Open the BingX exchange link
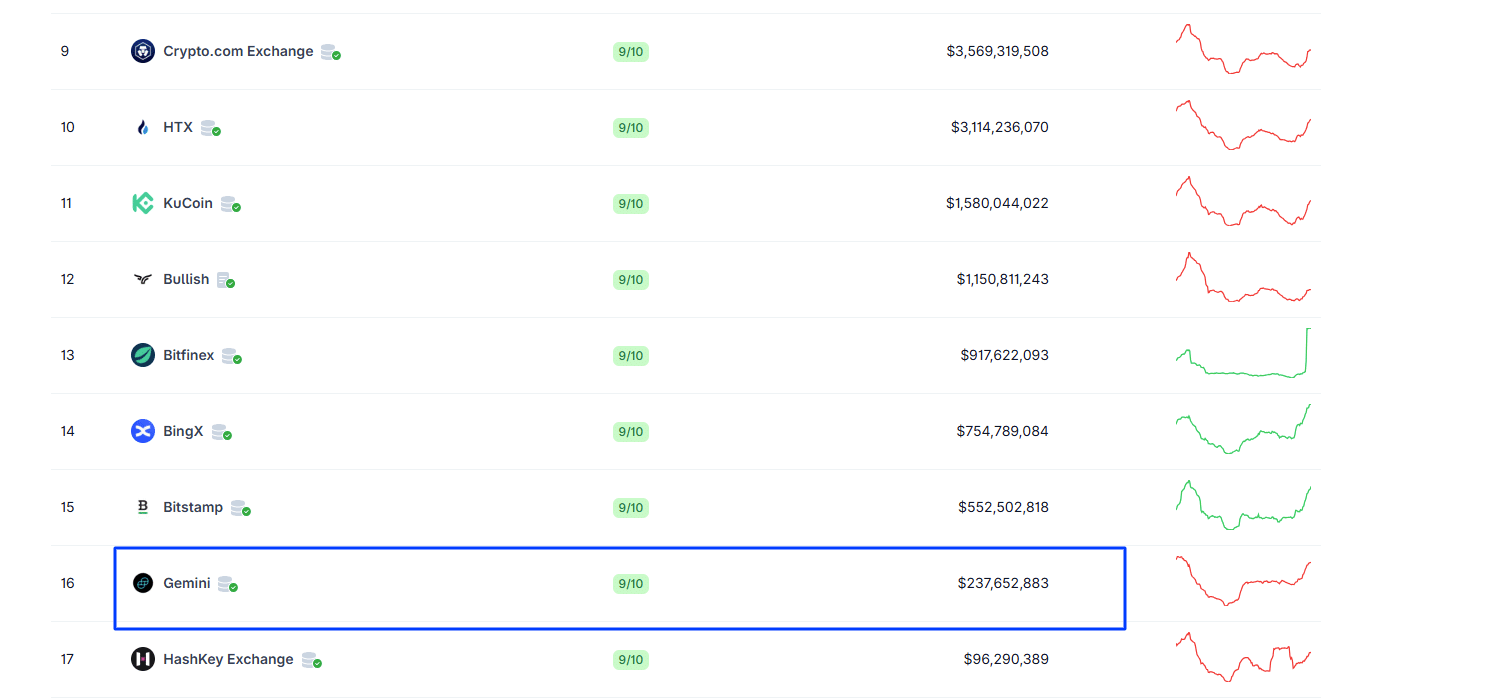1493x698 pixels. tap(183, 431)
